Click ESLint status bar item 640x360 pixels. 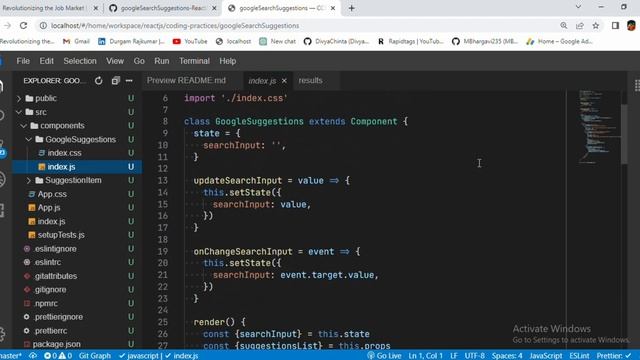click(x=579, y=356)
